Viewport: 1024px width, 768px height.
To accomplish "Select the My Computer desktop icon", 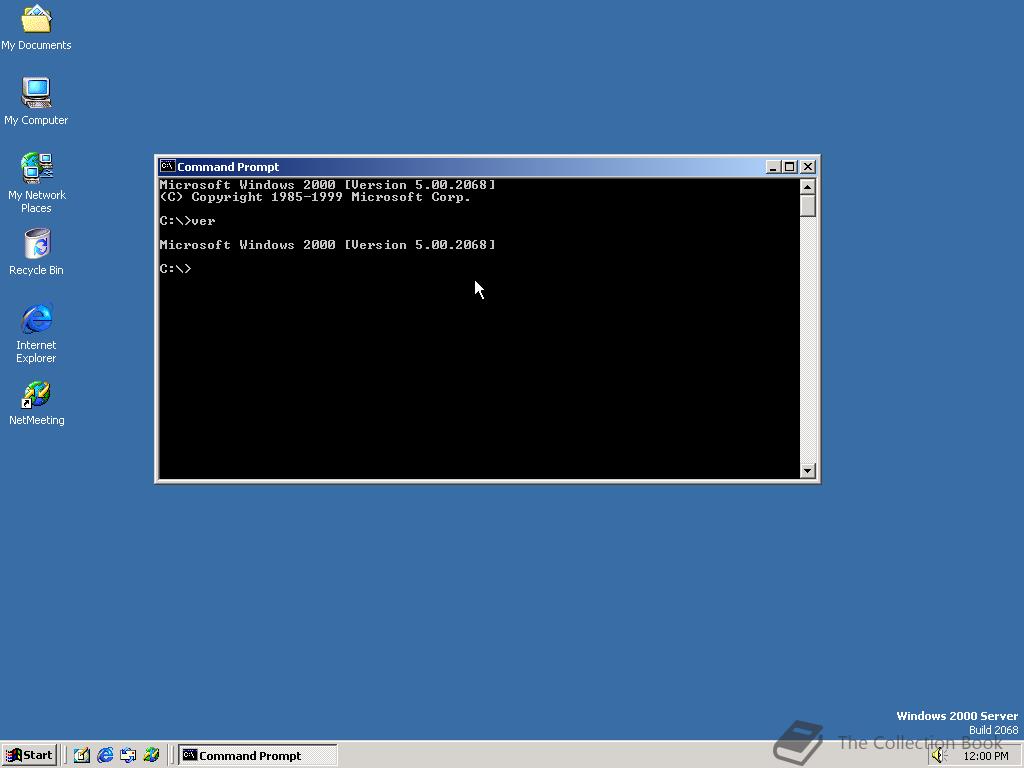I will [x=36, y=101].
